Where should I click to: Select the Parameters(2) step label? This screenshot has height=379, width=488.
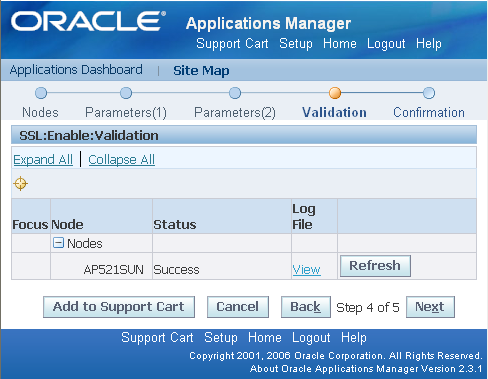235,112
